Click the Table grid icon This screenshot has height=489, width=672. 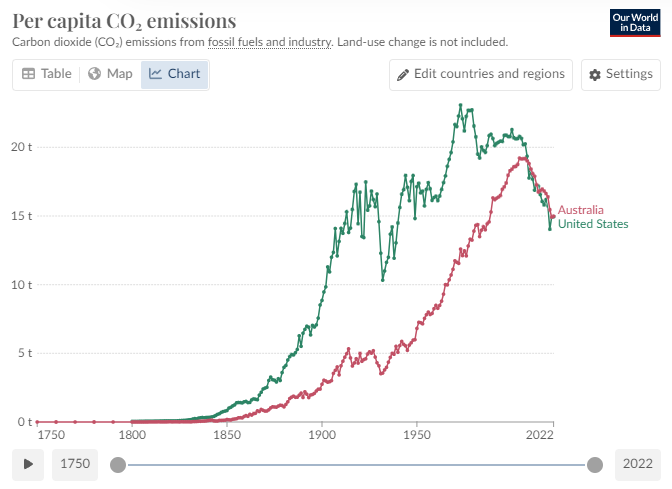click(x=28, y=74)
